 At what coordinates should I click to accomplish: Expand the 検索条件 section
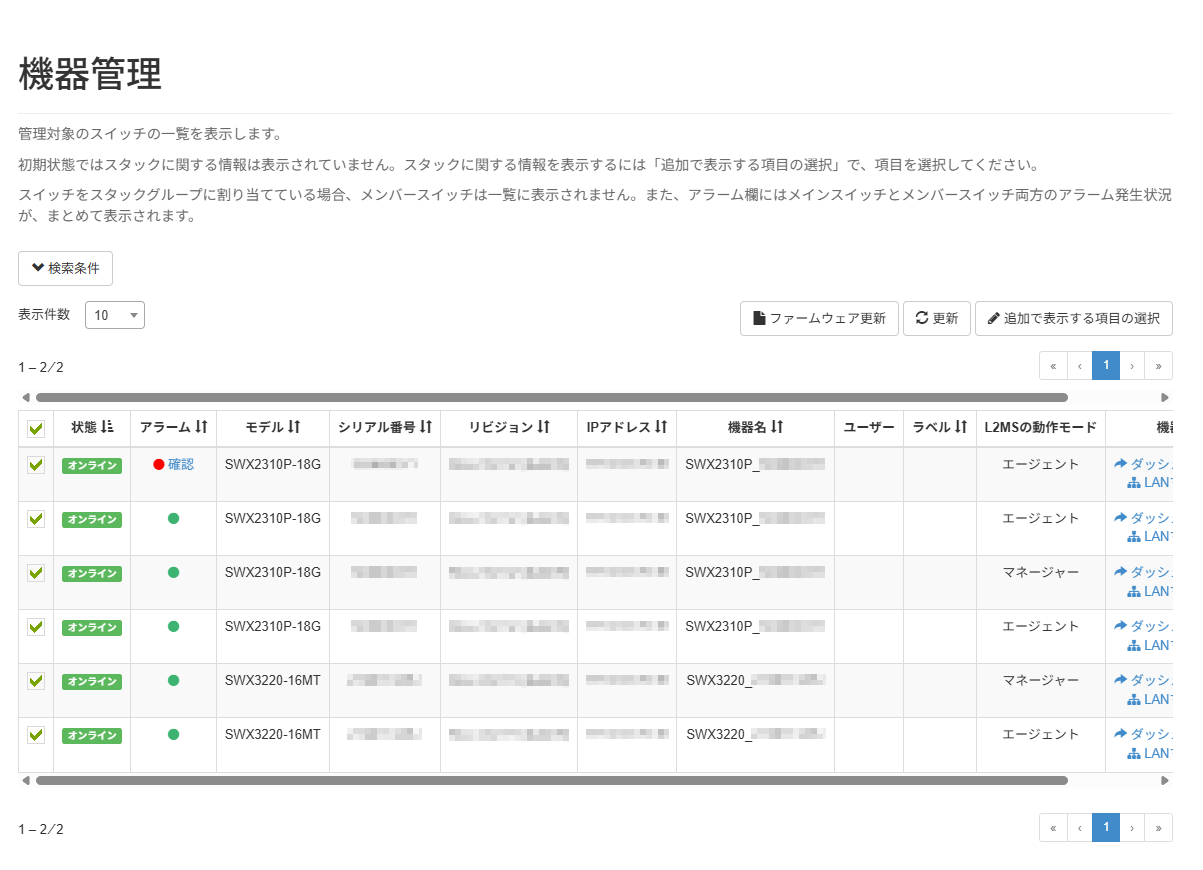point(65,268)
